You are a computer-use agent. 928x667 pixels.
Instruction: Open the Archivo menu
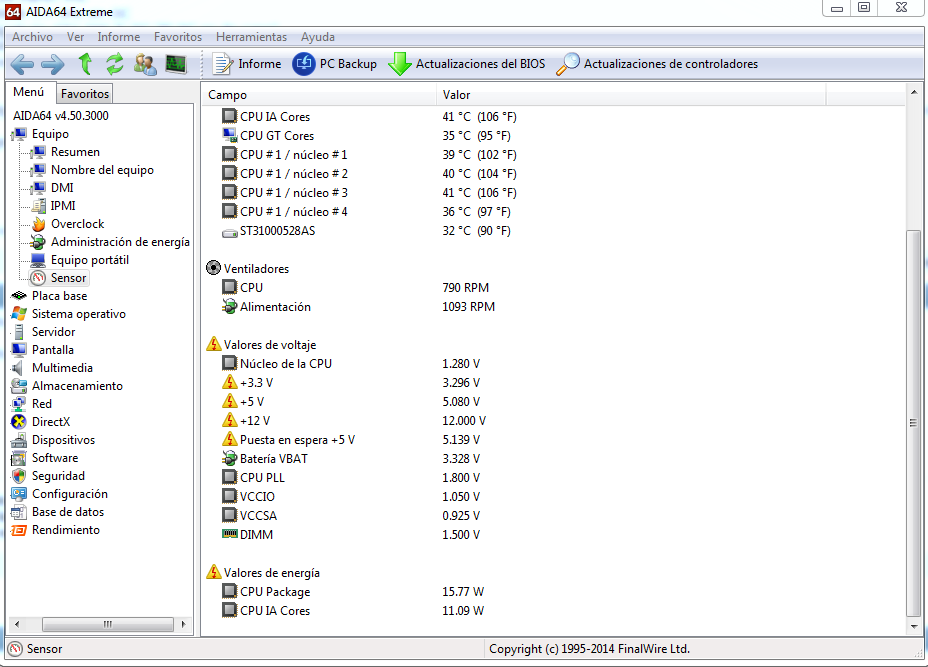click(33, 37)
